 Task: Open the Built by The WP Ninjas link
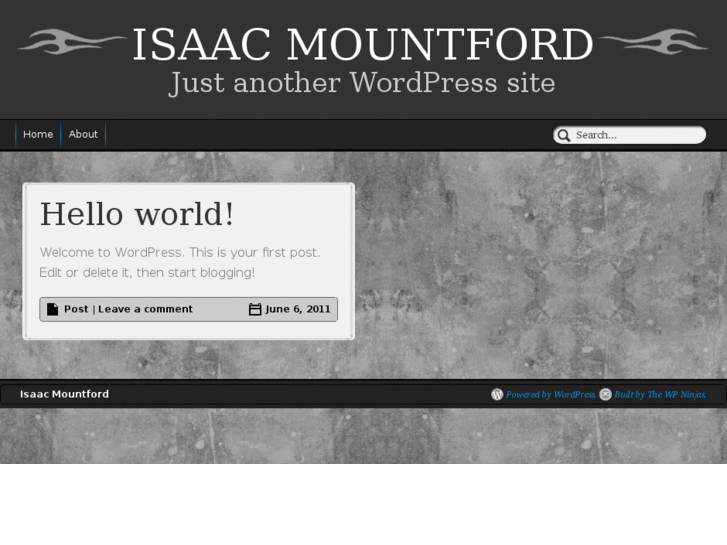(660, 394)
